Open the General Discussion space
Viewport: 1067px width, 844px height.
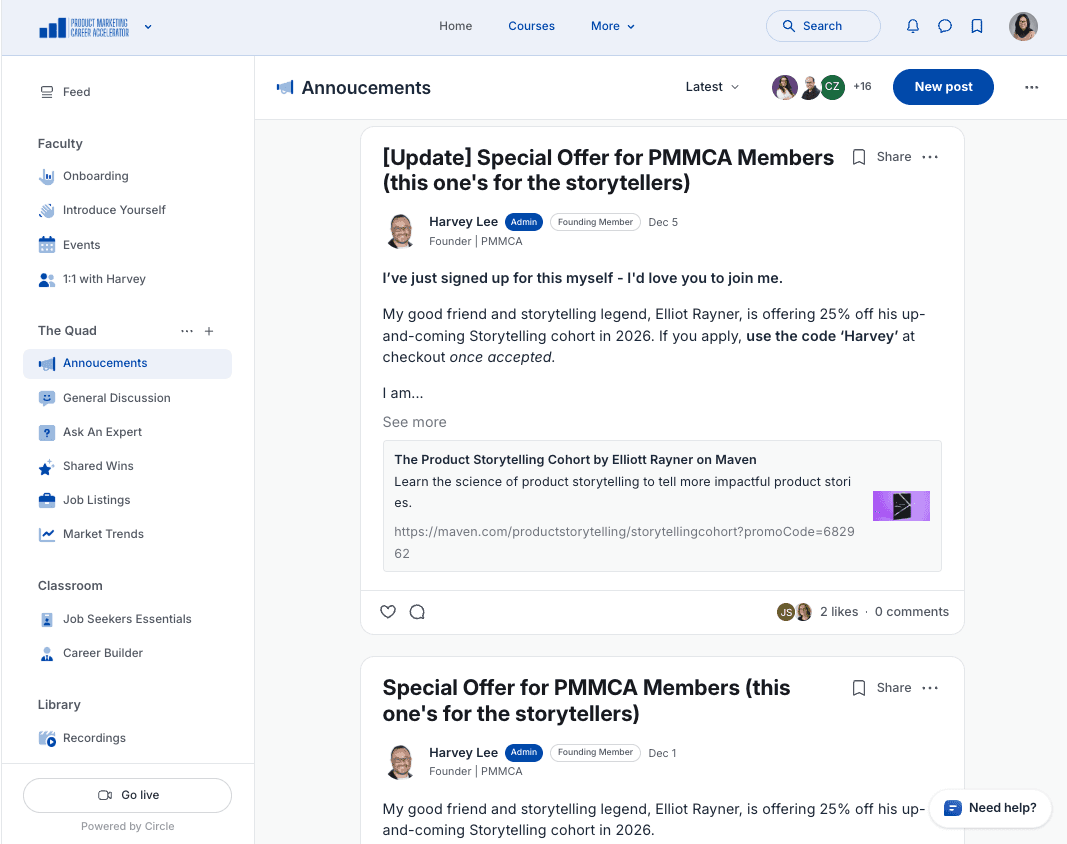pyautogui.click(x=127, y=398)
